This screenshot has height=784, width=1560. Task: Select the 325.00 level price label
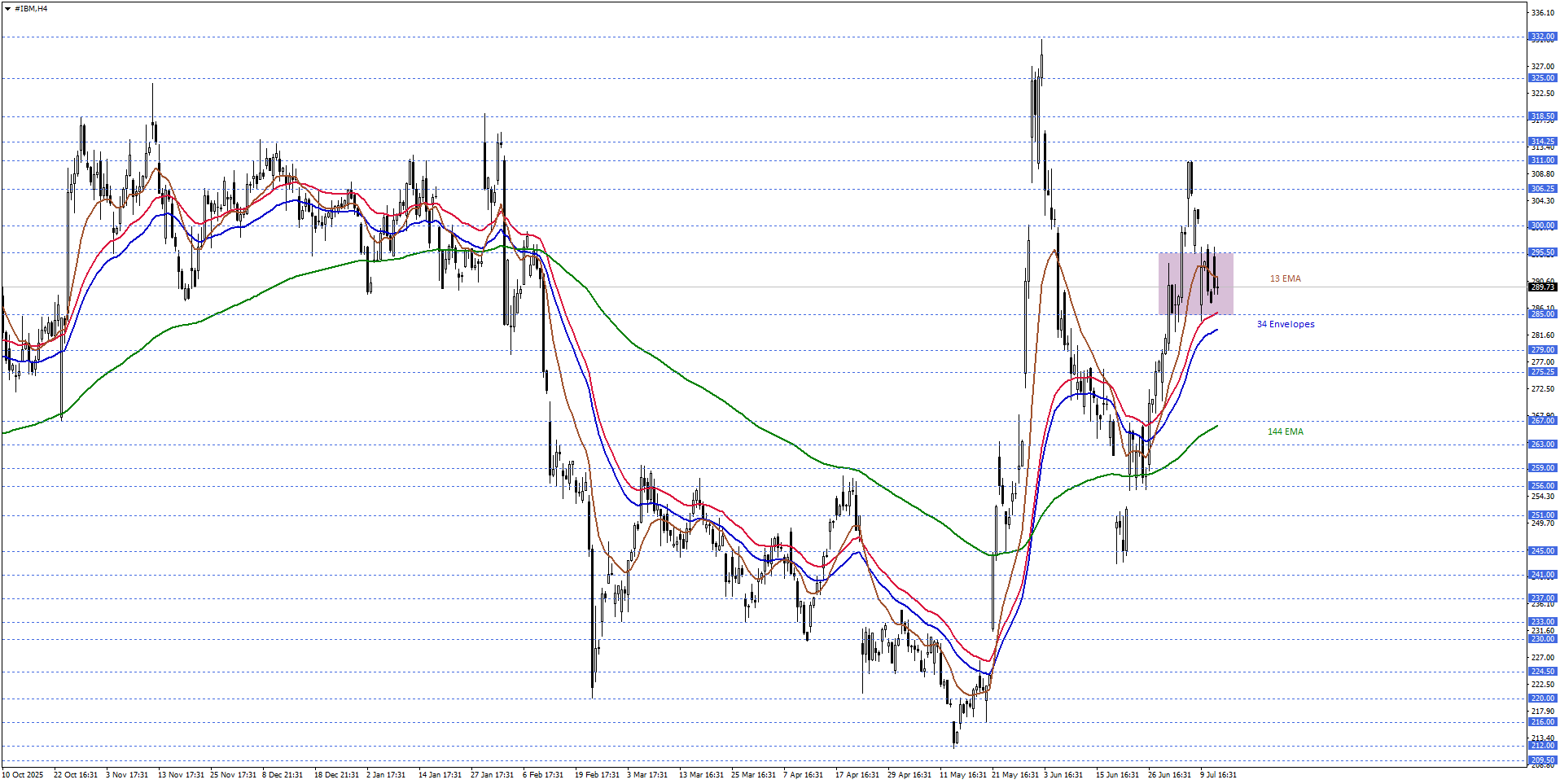(x=1542, y=78)
